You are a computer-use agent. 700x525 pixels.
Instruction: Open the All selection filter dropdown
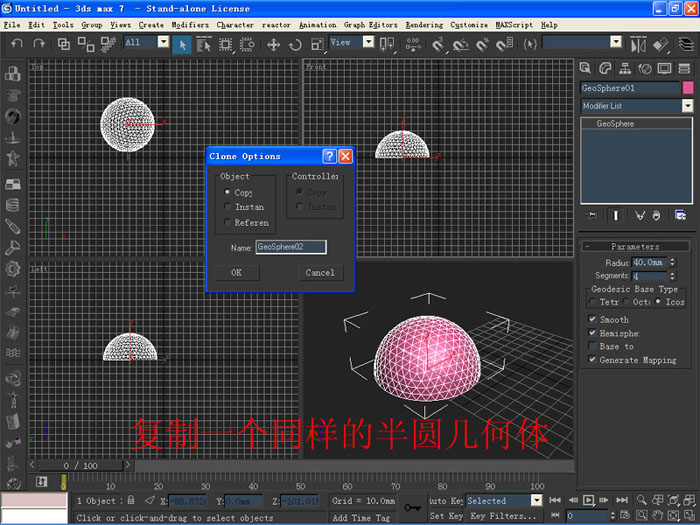[163, 42]
